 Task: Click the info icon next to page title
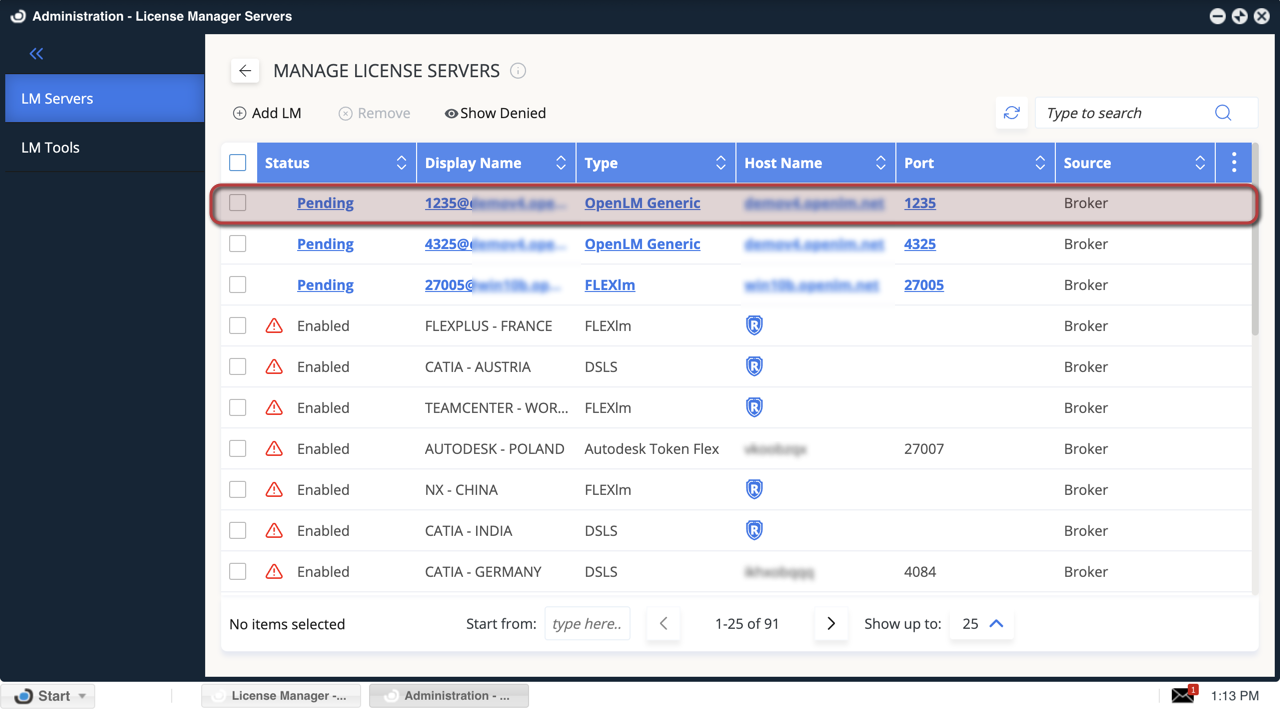point(518,71)
